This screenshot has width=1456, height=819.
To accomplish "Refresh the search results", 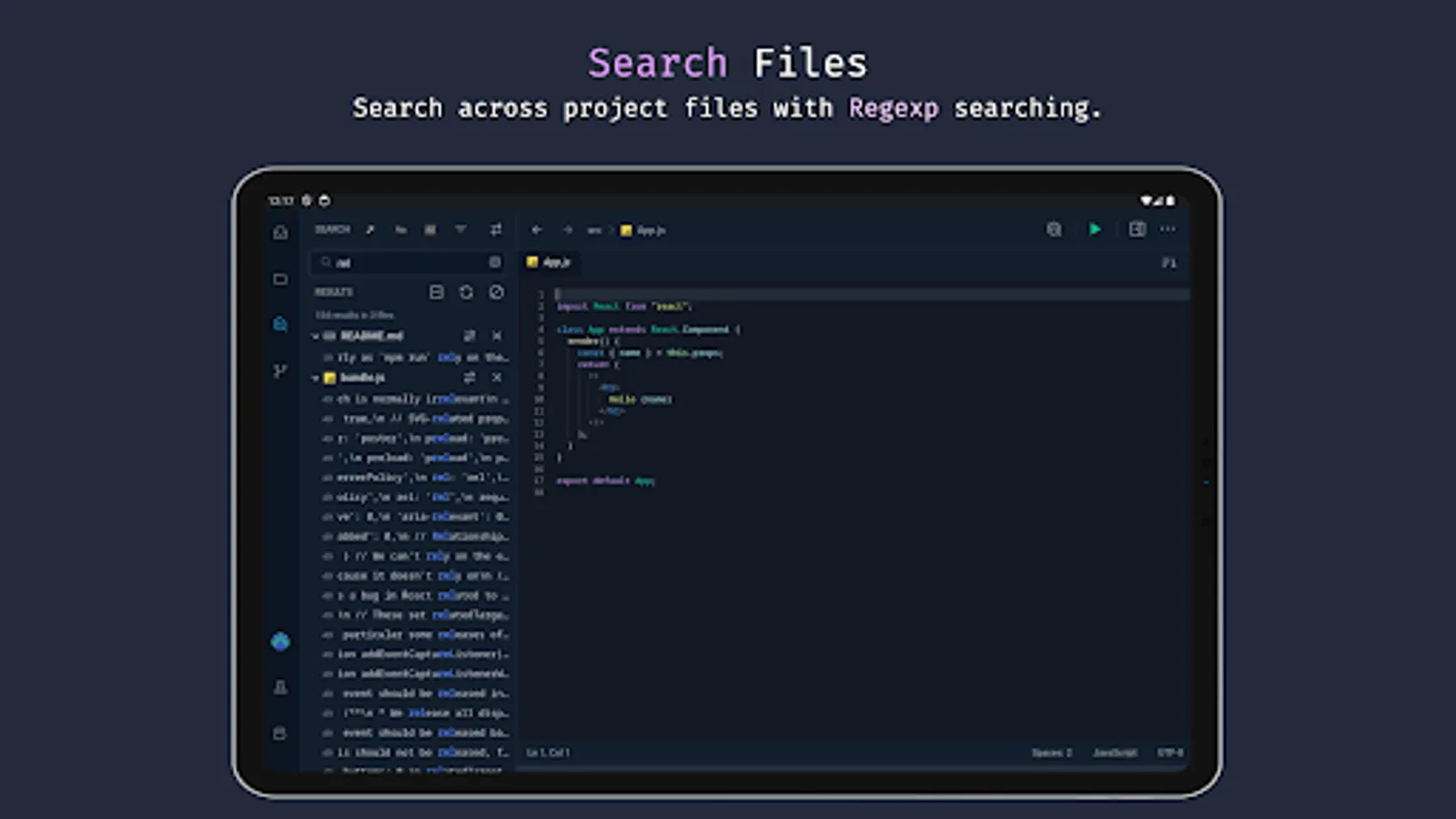I will [x=467, y=291].
